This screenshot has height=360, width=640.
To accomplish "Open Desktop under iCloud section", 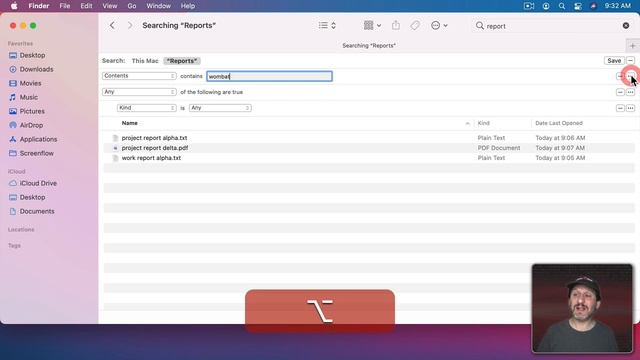I will pos(32,197).
